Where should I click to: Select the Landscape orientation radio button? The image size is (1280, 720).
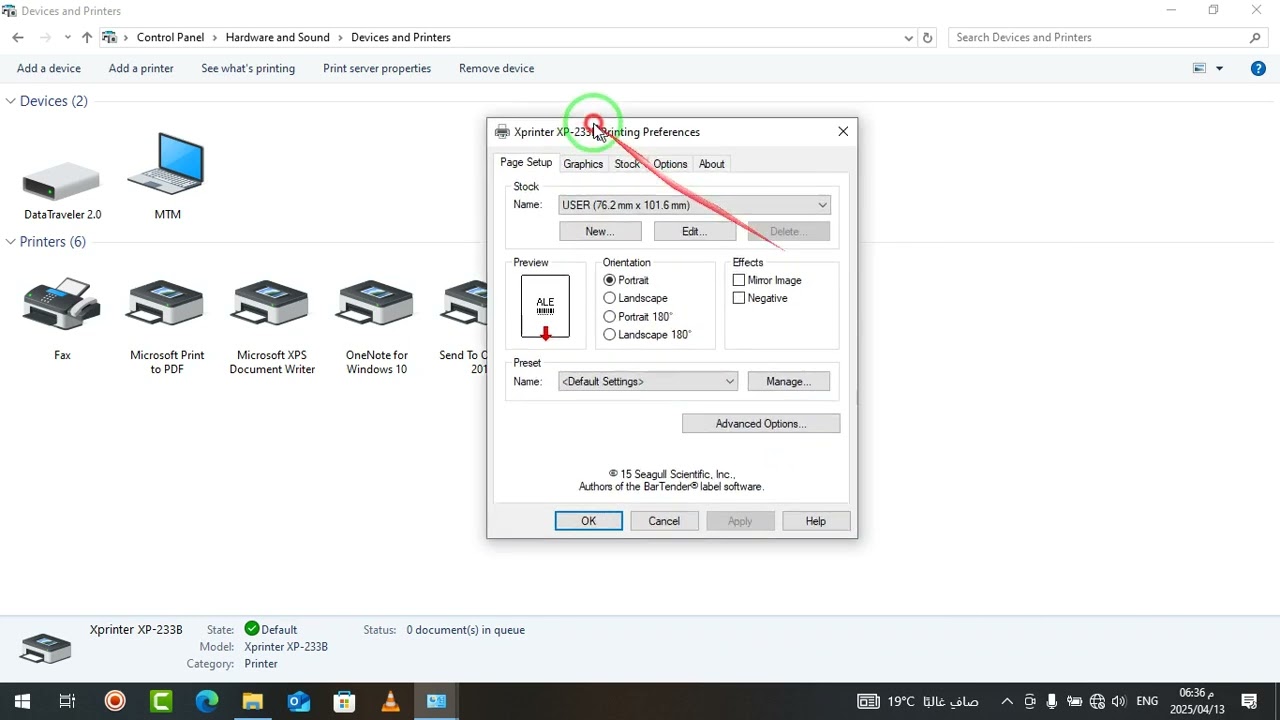coord(610,298)
